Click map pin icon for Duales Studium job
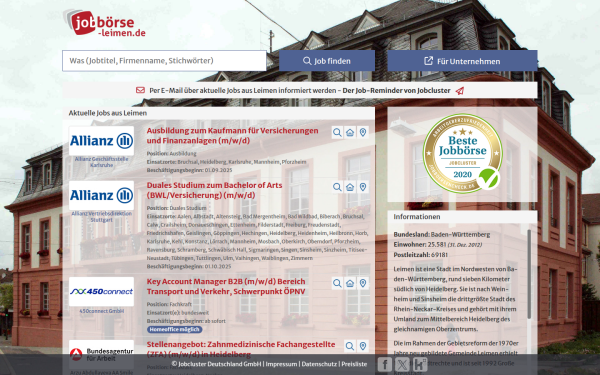This screenshot has height=375, width=600. click(363, 187)
